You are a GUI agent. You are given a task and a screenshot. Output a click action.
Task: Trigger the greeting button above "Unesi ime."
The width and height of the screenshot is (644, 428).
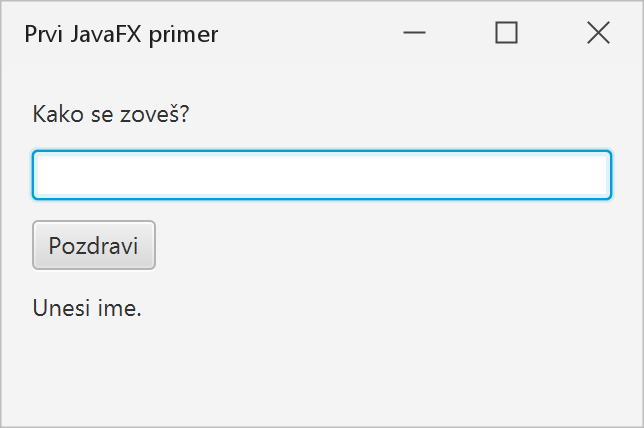pos(94,245)
